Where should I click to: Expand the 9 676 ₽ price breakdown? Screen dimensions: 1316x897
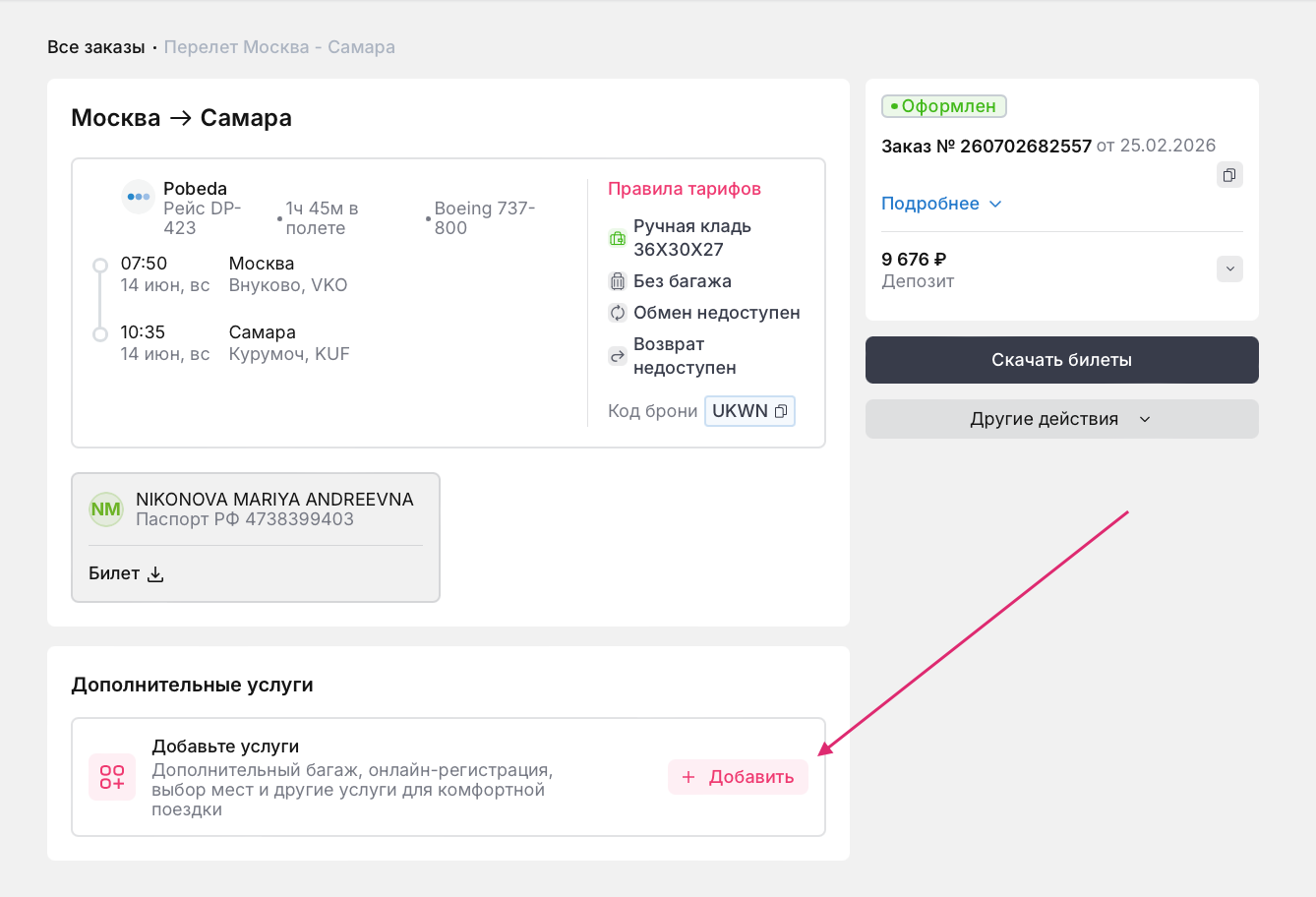(x=1229, y=269)
